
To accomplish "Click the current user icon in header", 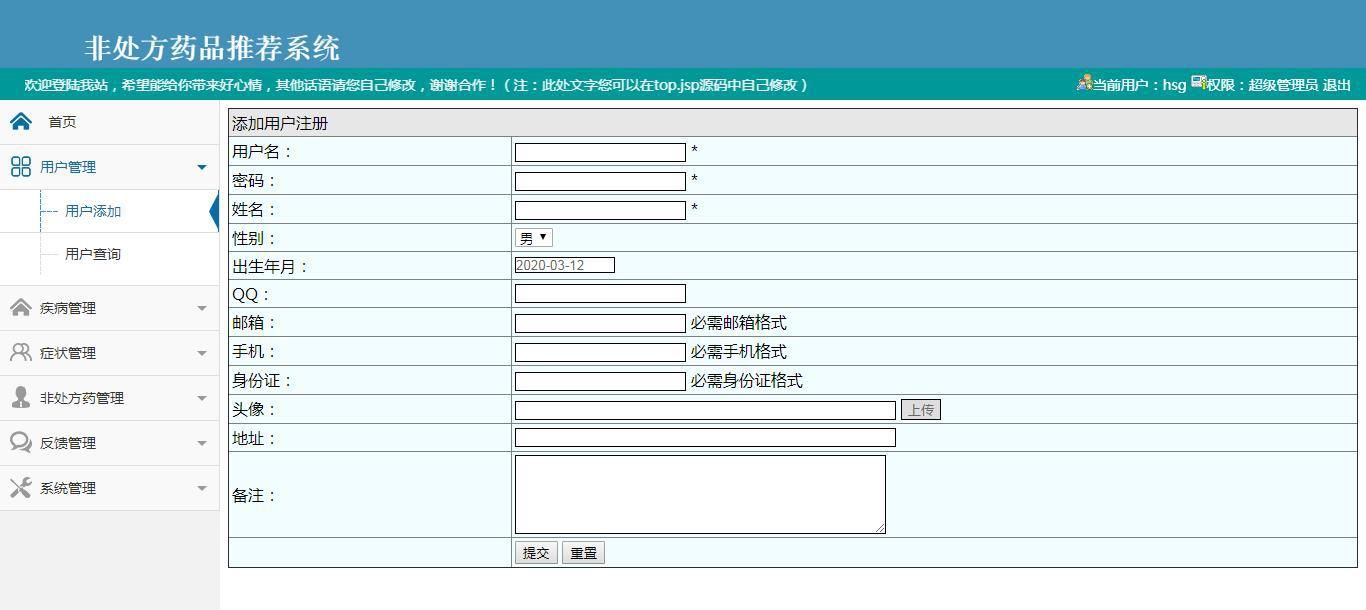I will pyautogui.click(x=1084, y=83).
